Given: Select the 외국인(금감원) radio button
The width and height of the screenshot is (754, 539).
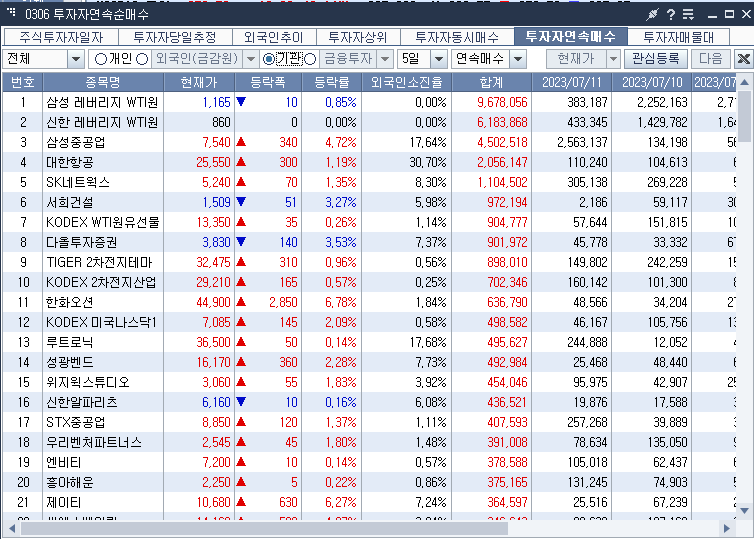Looking at the screenshot, I should click(x=142, y=59).
